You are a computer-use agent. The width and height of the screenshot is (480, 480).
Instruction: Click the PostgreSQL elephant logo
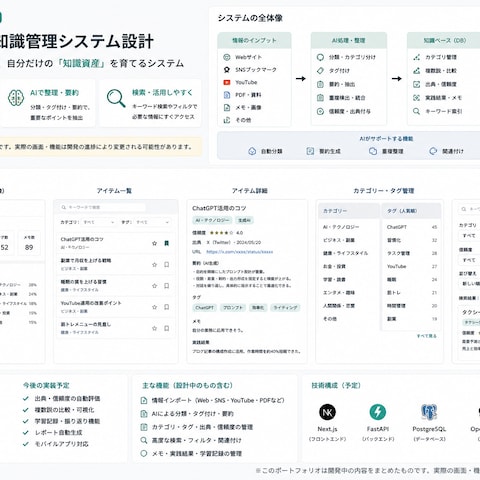429,412
